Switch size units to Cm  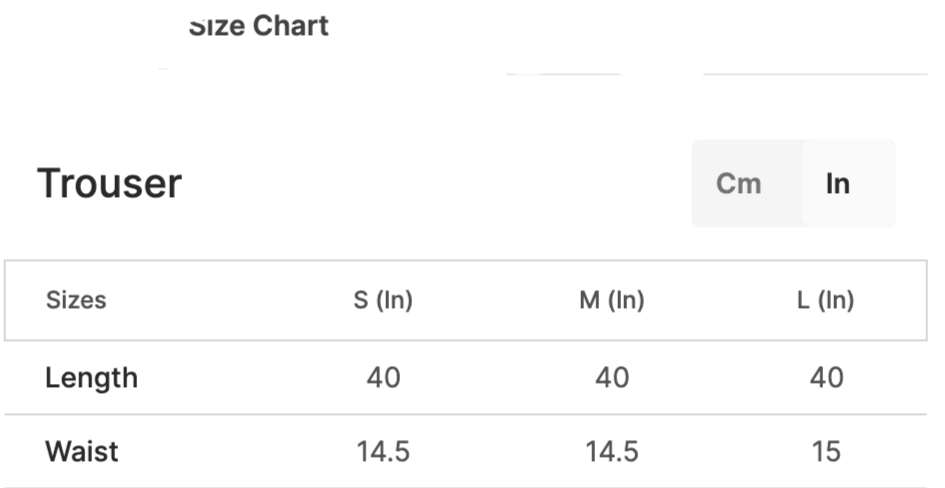(739, 184)
